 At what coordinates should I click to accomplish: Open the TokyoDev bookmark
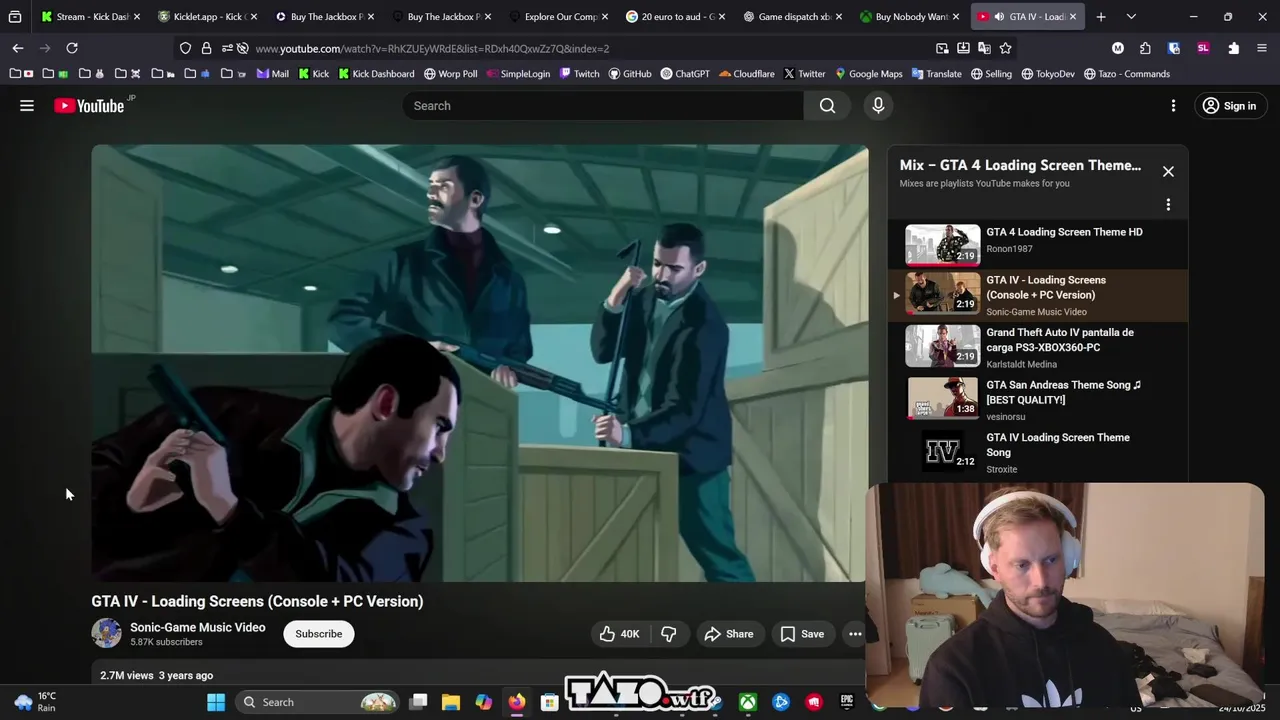1047,74
